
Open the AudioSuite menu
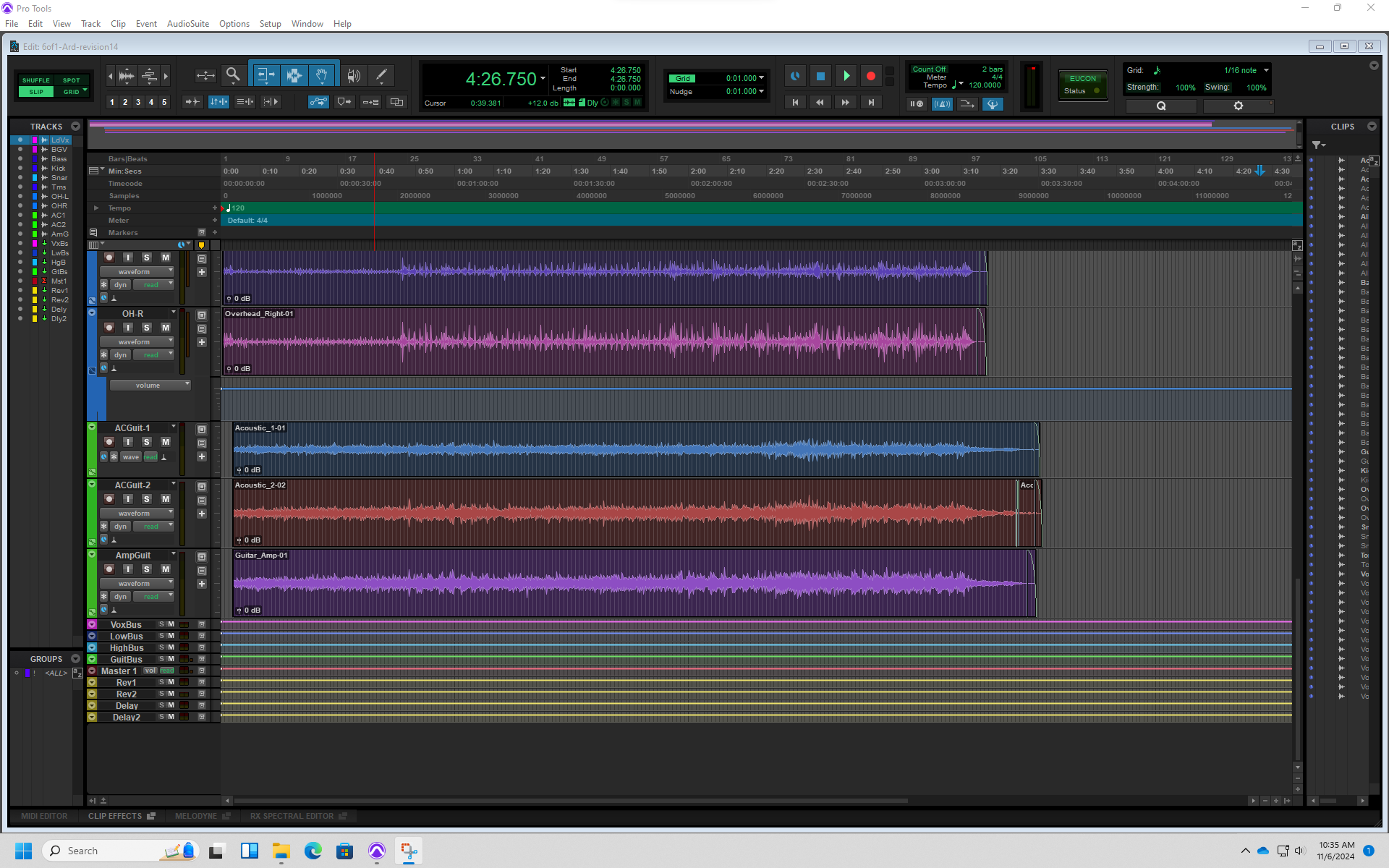pyautogui.click(x=187, y=24)
